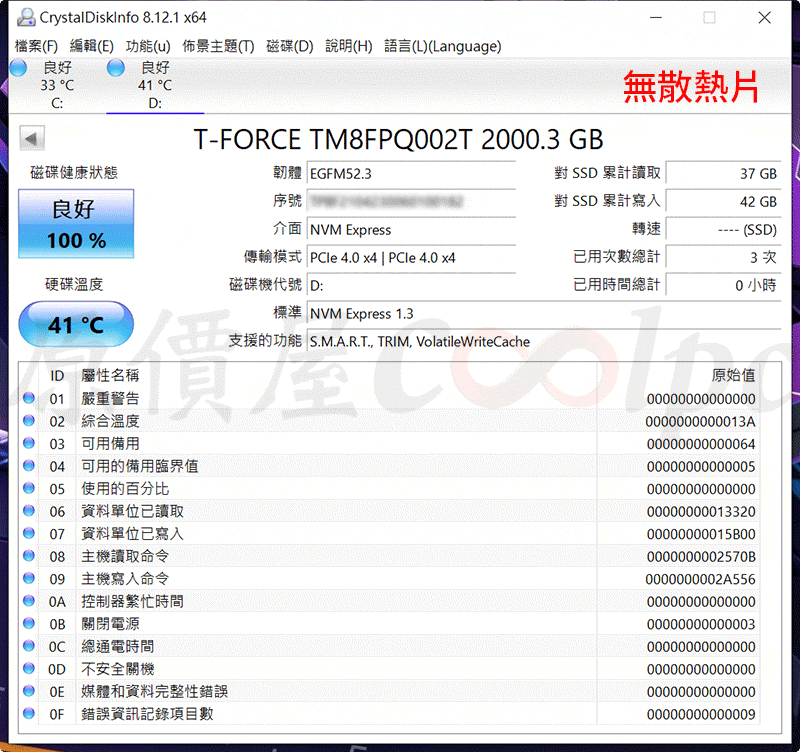Click status dot for 主機讀取命令 row
Screen dimensions: 800x752
(x=29, y=556)
